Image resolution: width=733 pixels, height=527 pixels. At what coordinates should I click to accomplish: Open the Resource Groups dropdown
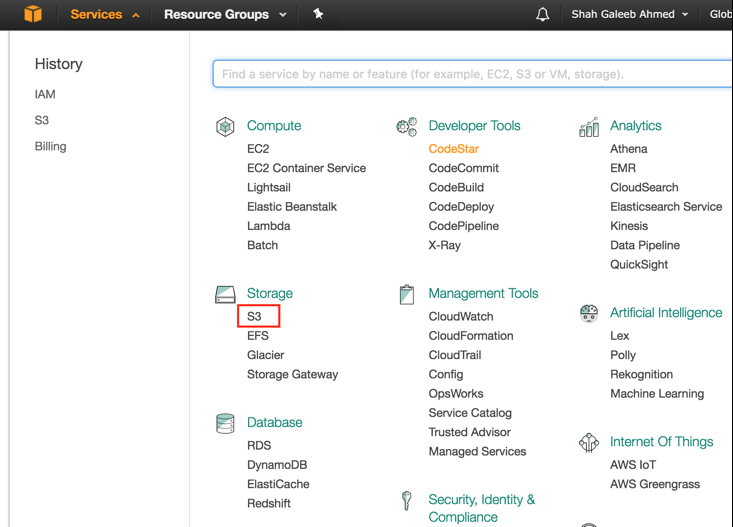coord(225,14)
